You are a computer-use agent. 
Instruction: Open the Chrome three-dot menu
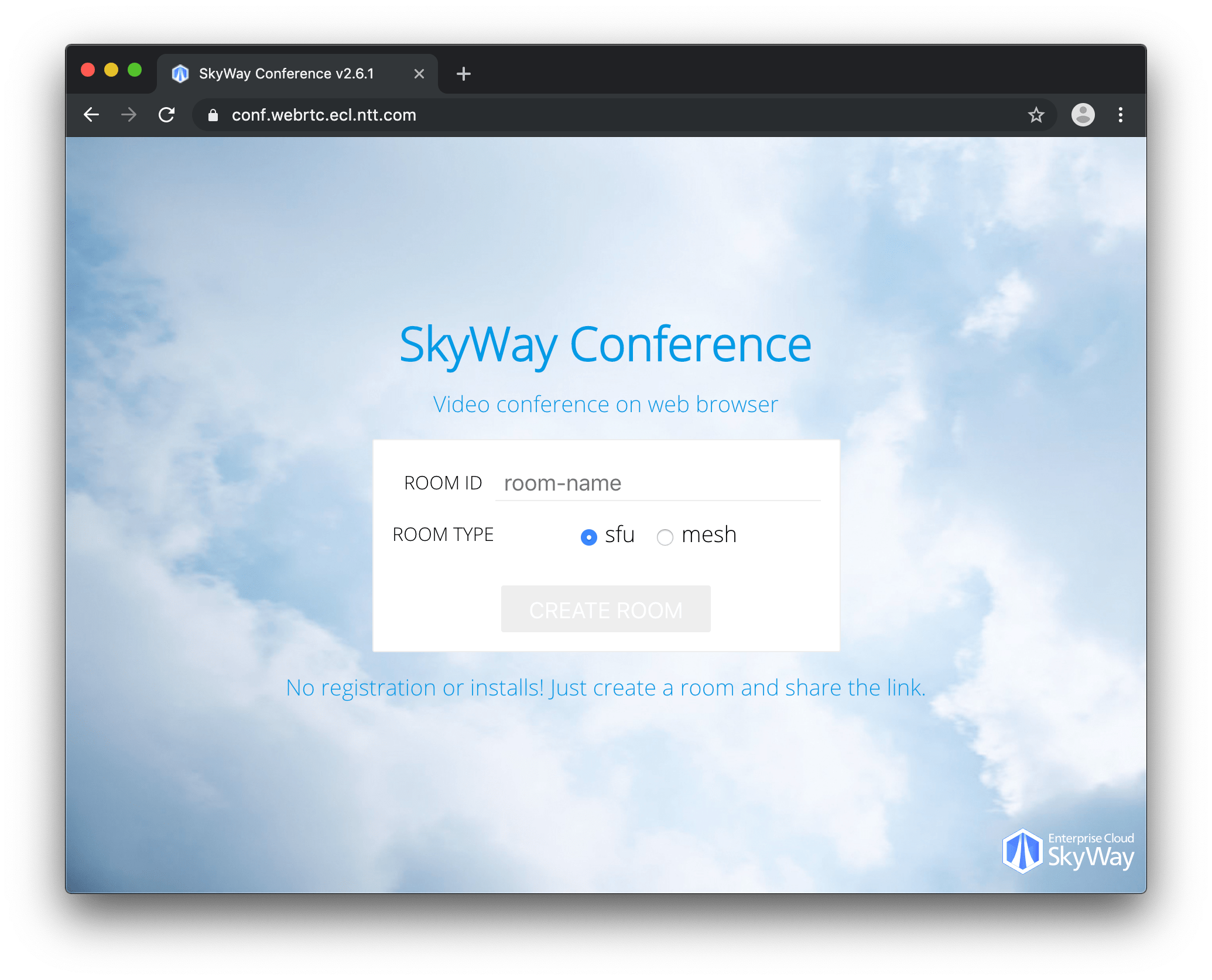pyautogui.click(x=1120, y=115)
